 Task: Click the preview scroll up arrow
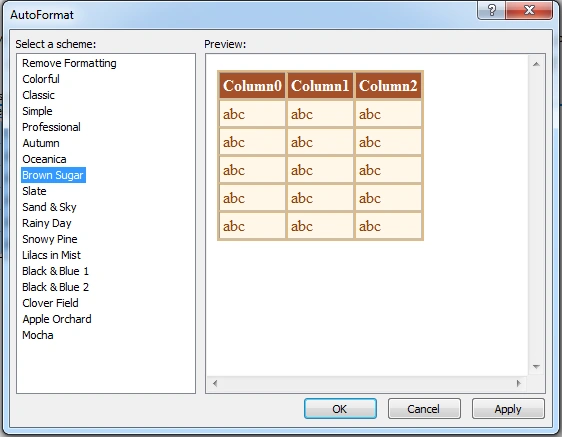coord(536,64)
